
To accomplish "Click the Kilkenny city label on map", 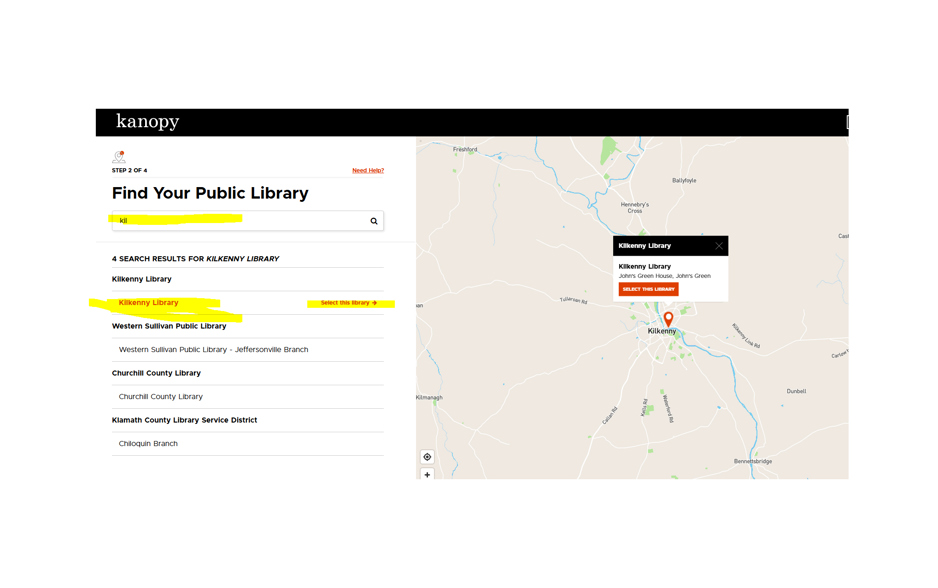I will pyautogui.click(x=661, y=331).
